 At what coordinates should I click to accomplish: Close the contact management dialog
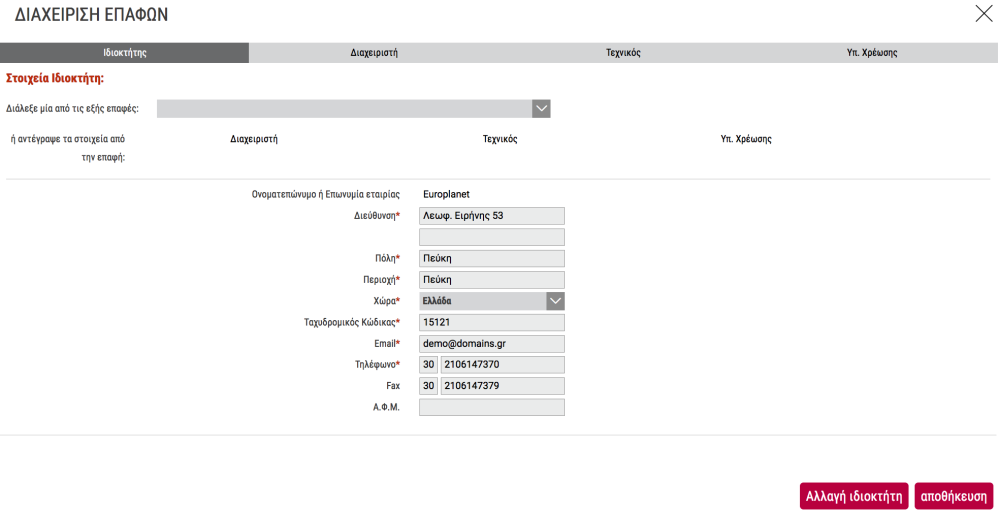click(983, 13)
